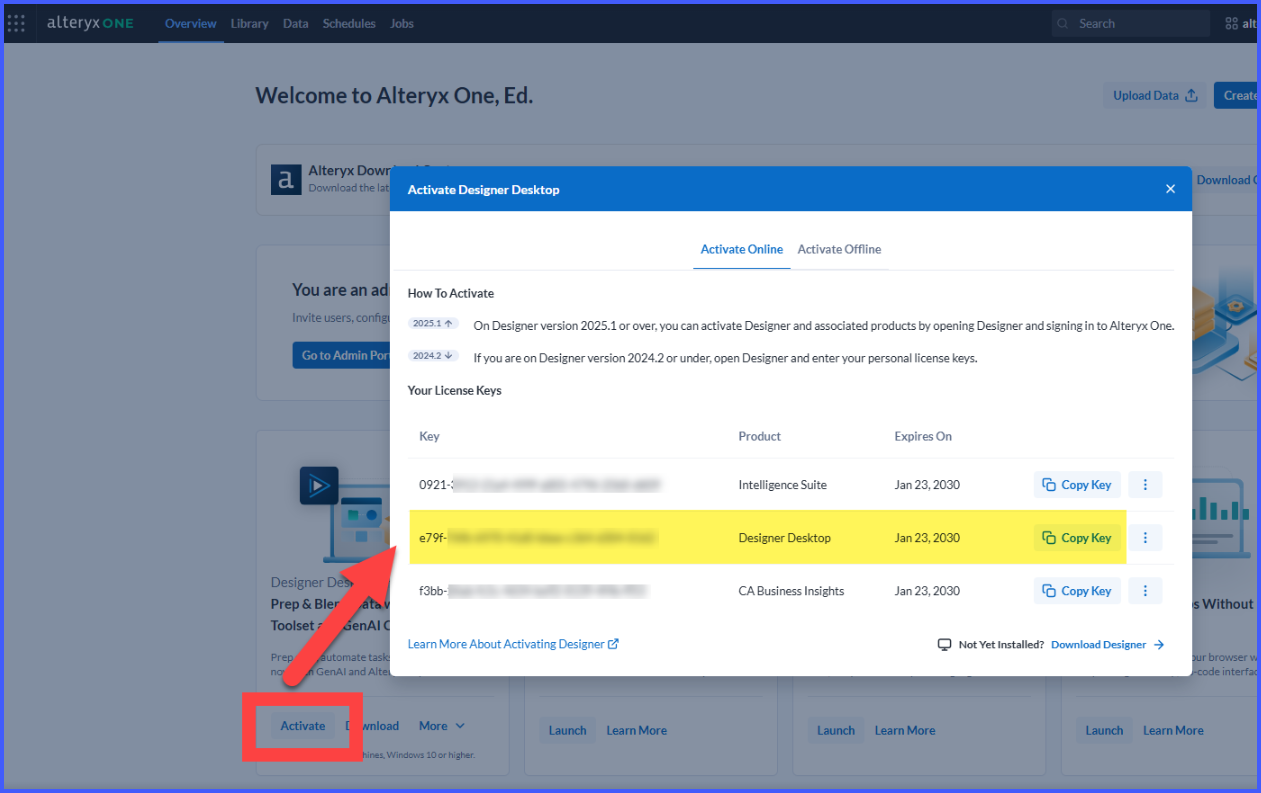Open Learn More About Activating Designer link

tap(513, 644)
